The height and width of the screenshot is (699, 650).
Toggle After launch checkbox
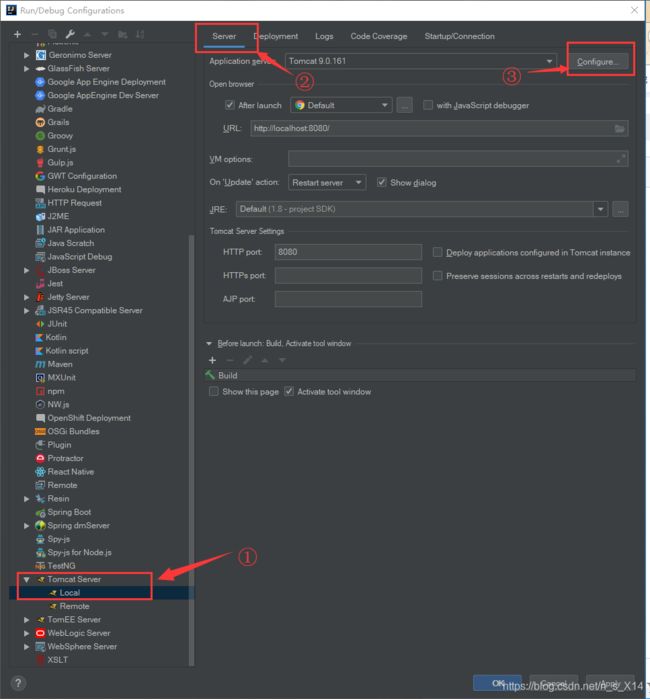(x=230, y=105)
